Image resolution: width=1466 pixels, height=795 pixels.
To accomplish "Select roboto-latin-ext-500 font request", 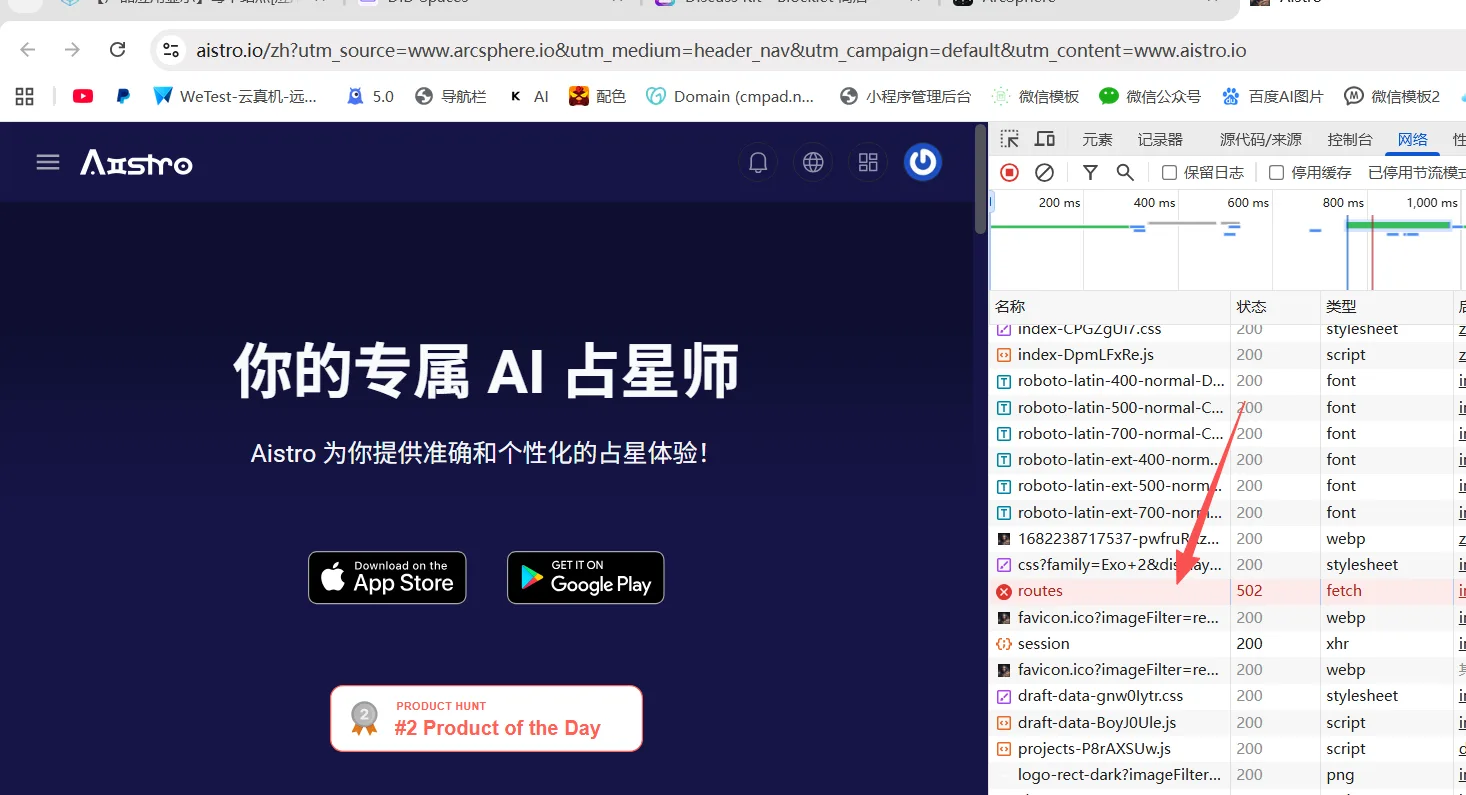I will coord(1228,485).
